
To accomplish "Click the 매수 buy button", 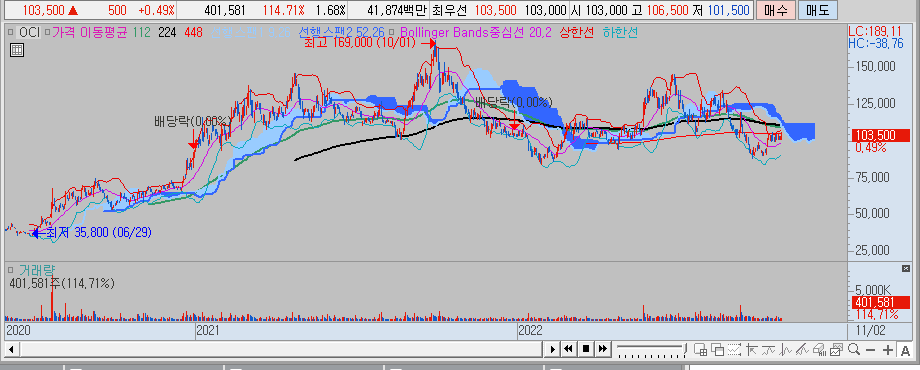I will 776,10.
